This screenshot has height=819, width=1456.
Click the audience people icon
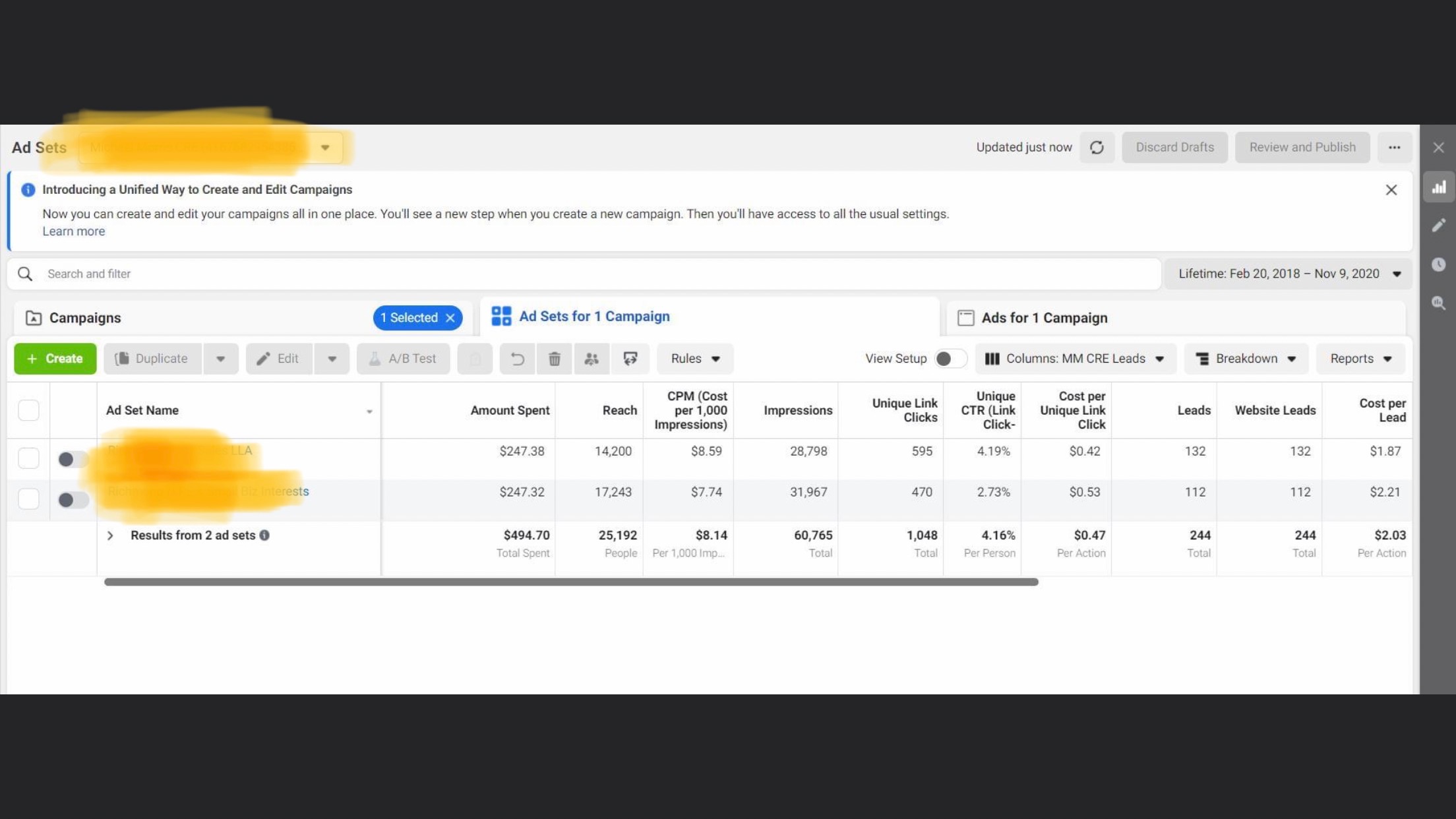click(591, 359)
